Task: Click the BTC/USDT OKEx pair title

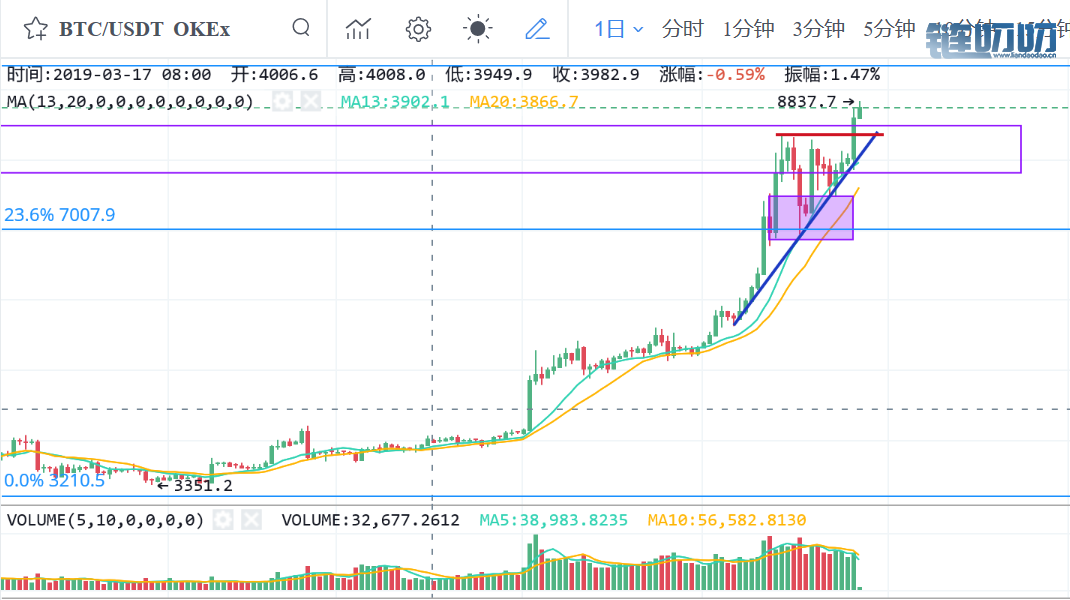Action: [x=144, y=29]
